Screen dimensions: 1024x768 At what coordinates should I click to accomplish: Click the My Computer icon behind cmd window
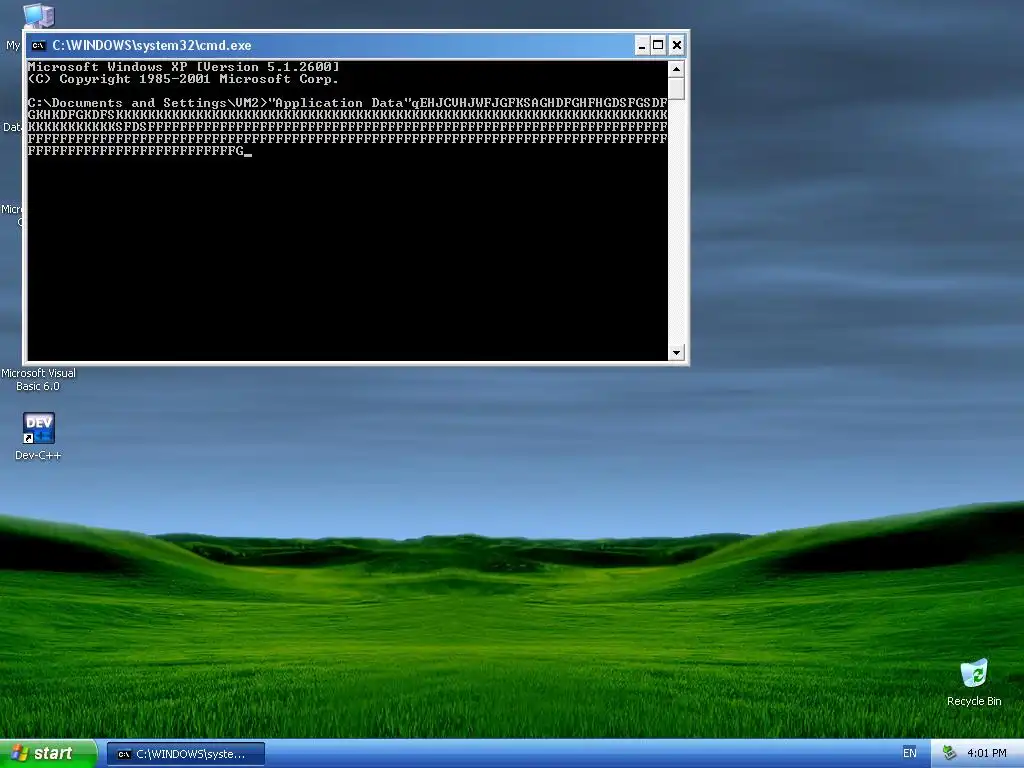tap(38, 16)
